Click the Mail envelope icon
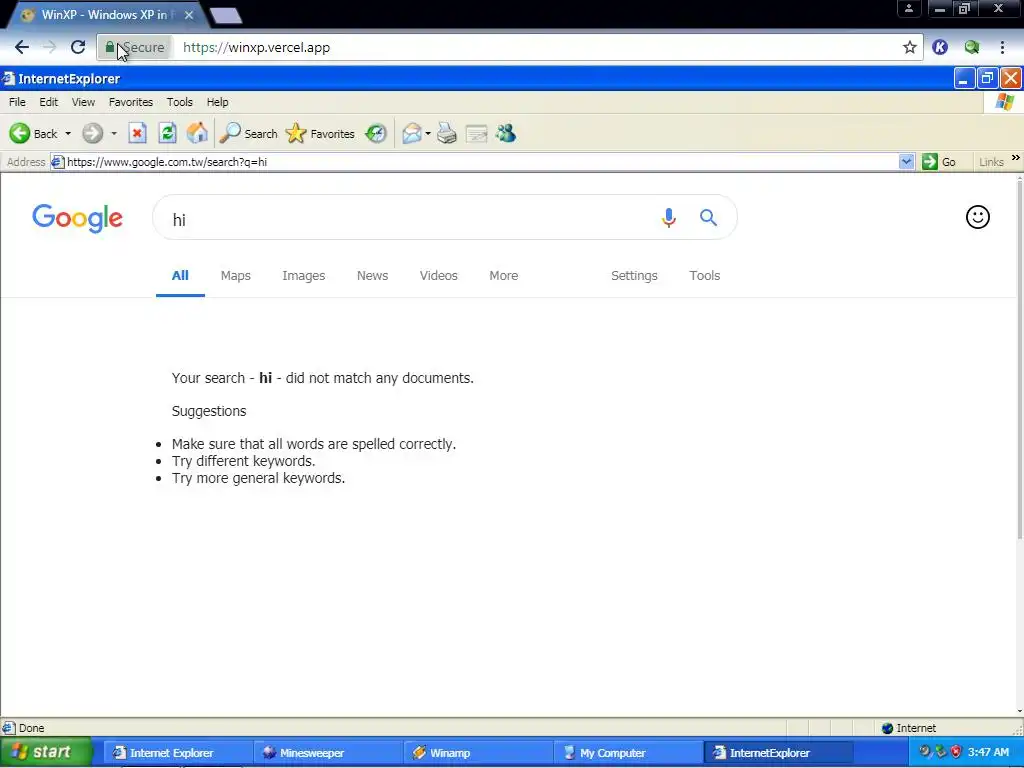This screenshot has width=1024, height=768. coord(411,134)
